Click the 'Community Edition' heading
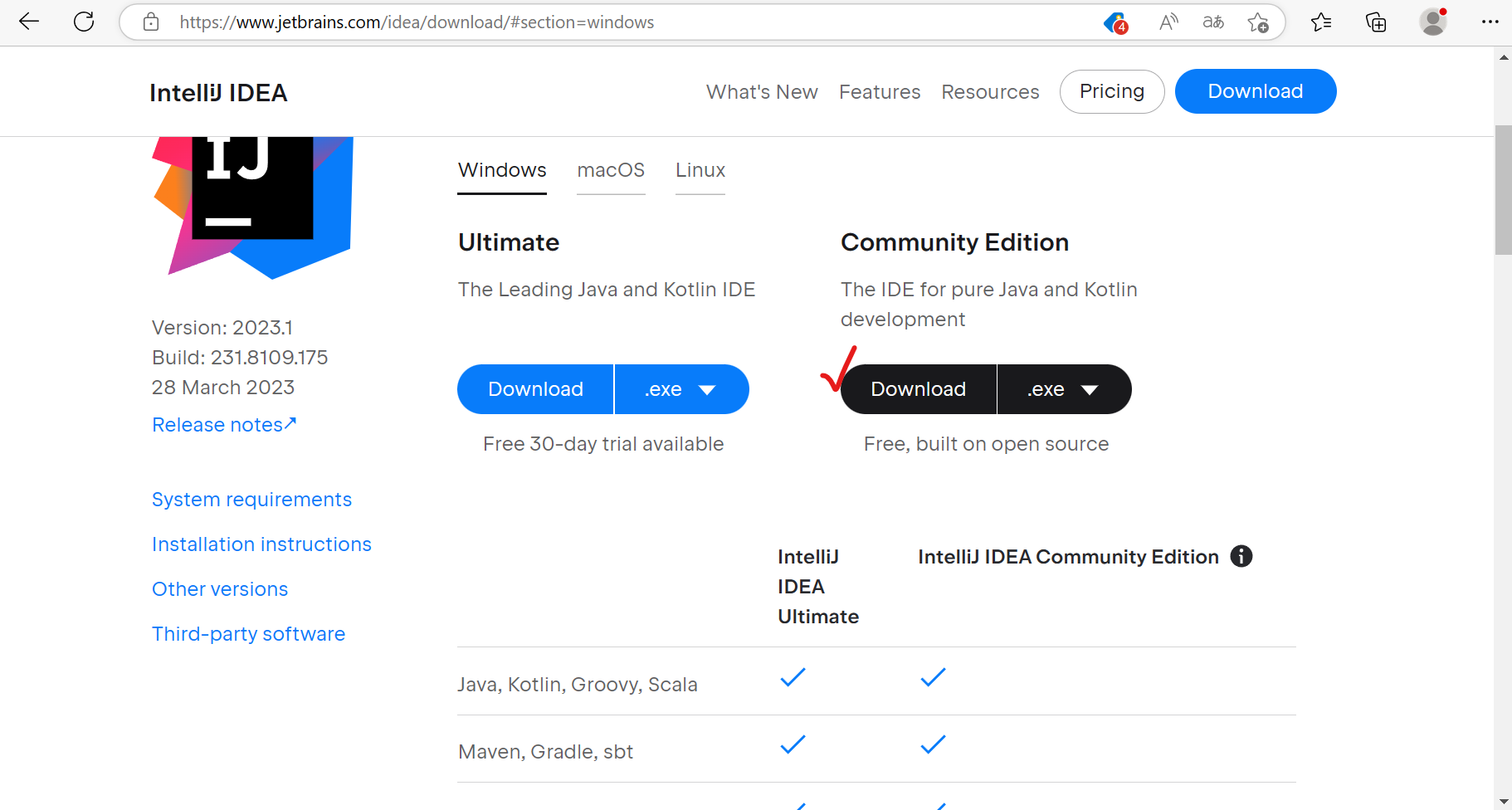Screen dimensions: 1512x810 point(954,242)
